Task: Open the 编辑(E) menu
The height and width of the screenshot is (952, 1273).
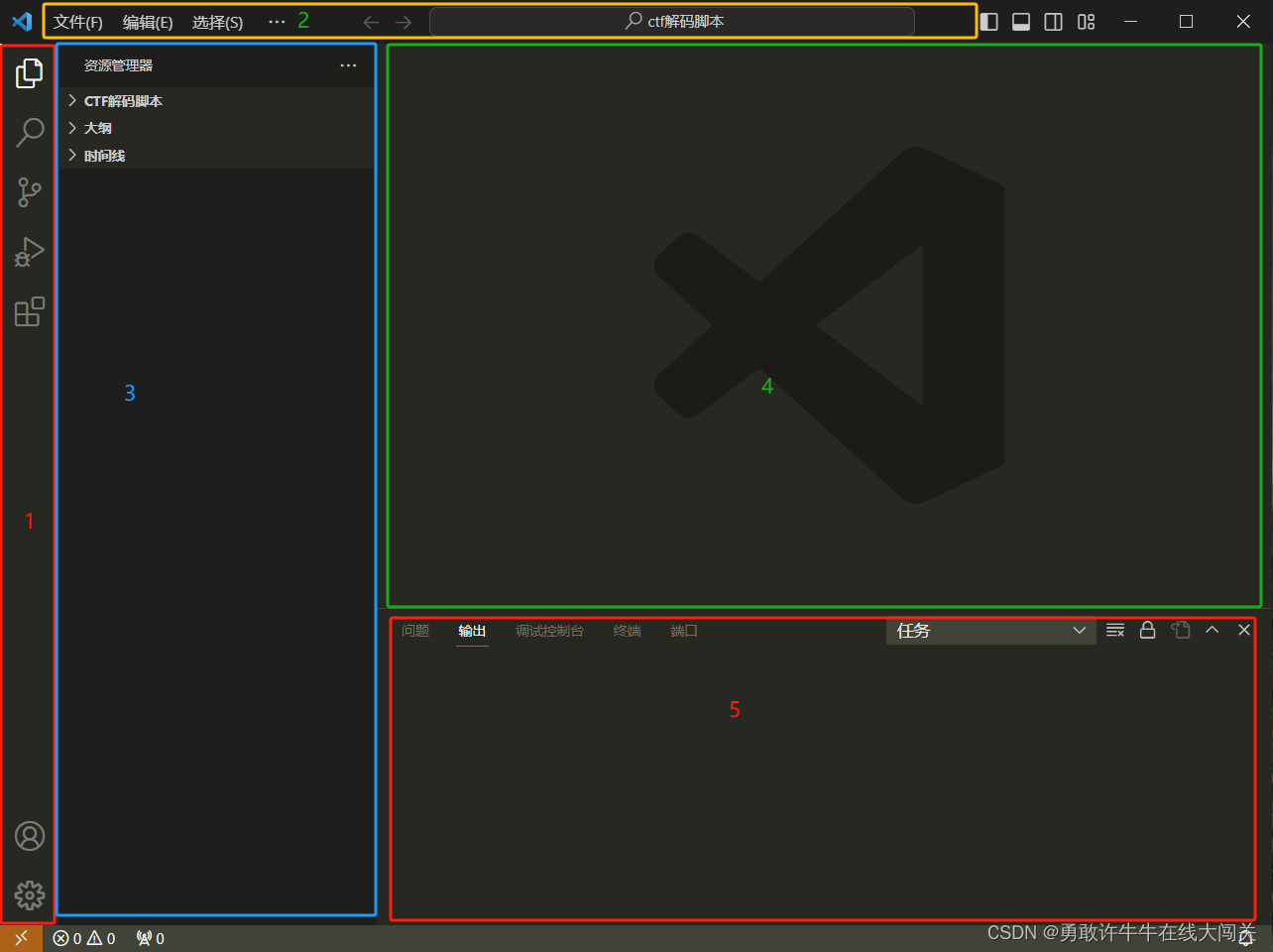Action: (148, 22)
